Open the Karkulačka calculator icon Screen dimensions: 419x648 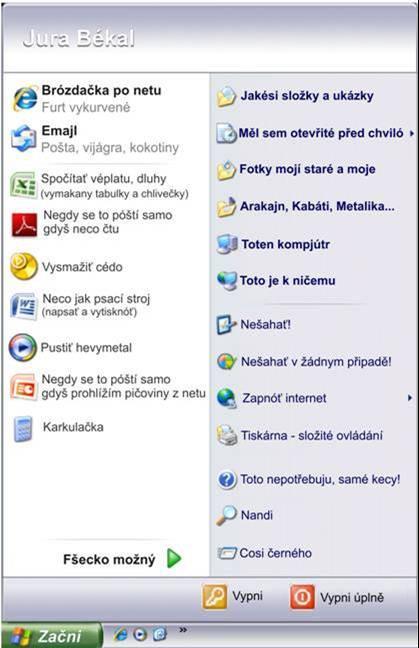pyautogui.click(x=23, y=429)
